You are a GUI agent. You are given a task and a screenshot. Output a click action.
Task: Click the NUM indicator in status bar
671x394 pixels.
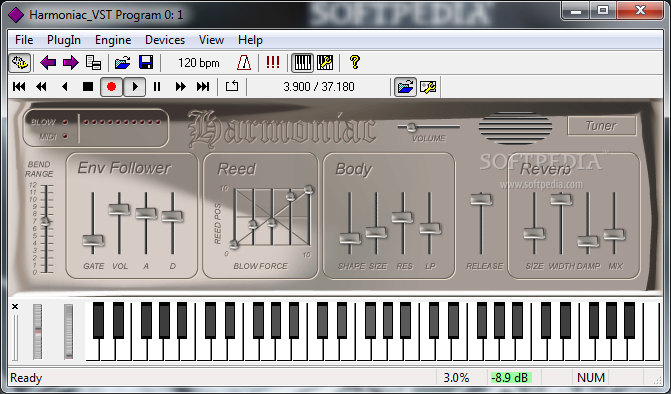coord(591,378)
